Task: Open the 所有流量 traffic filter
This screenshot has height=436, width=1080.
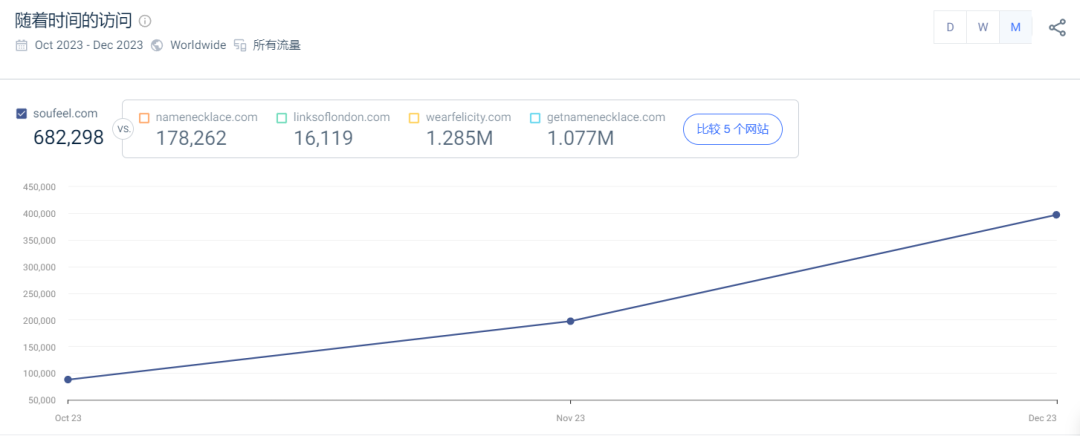Action: coord(276,45)
